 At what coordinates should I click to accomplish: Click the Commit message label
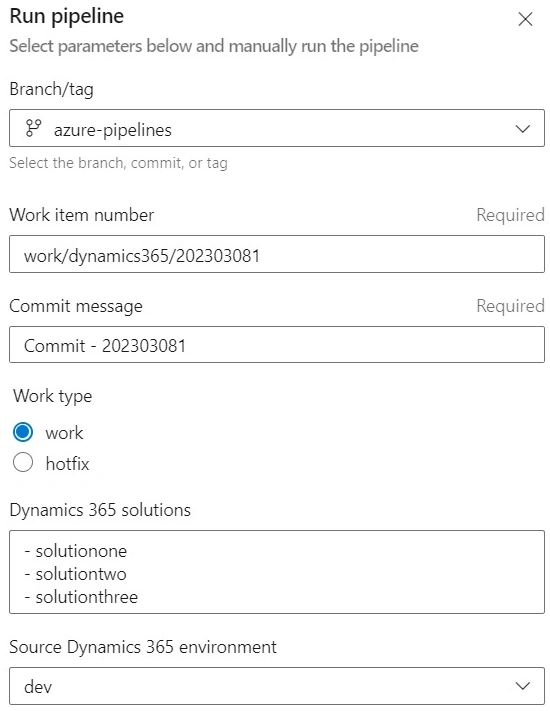(x=76, y=306)
